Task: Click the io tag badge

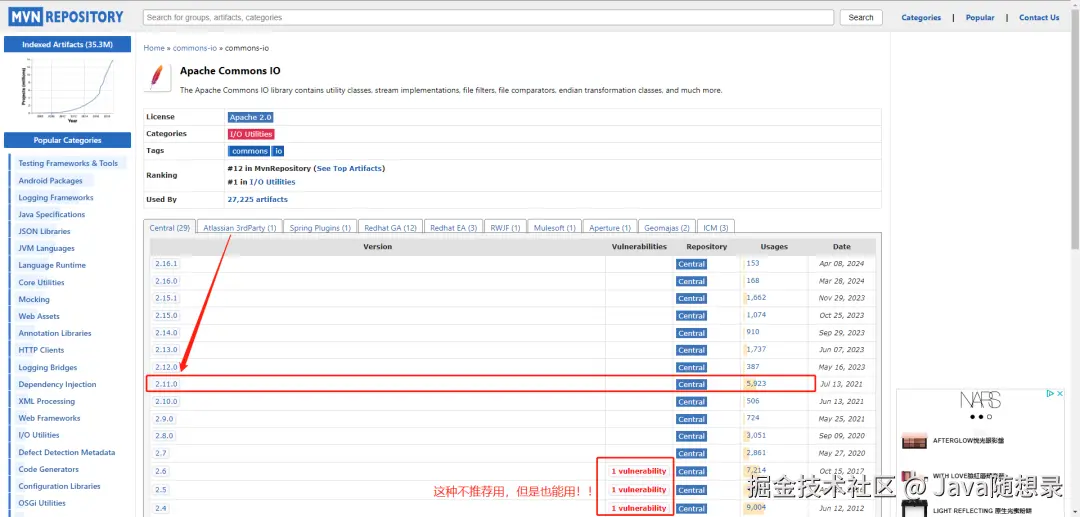Action: coord(278,151)
